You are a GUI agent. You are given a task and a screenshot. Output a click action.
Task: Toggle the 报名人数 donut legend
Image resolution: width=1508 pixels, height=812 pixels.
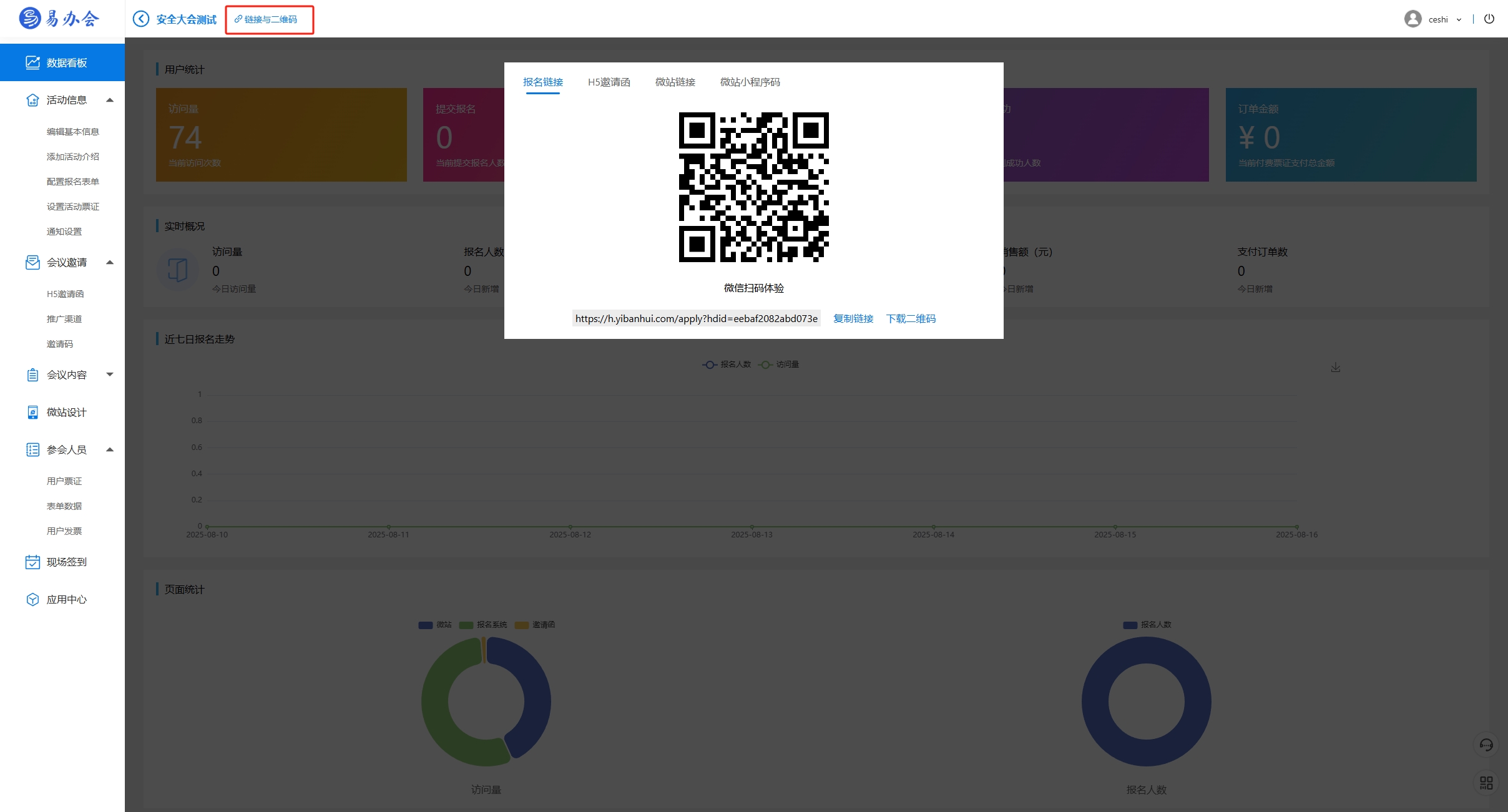click(1147, 625)
